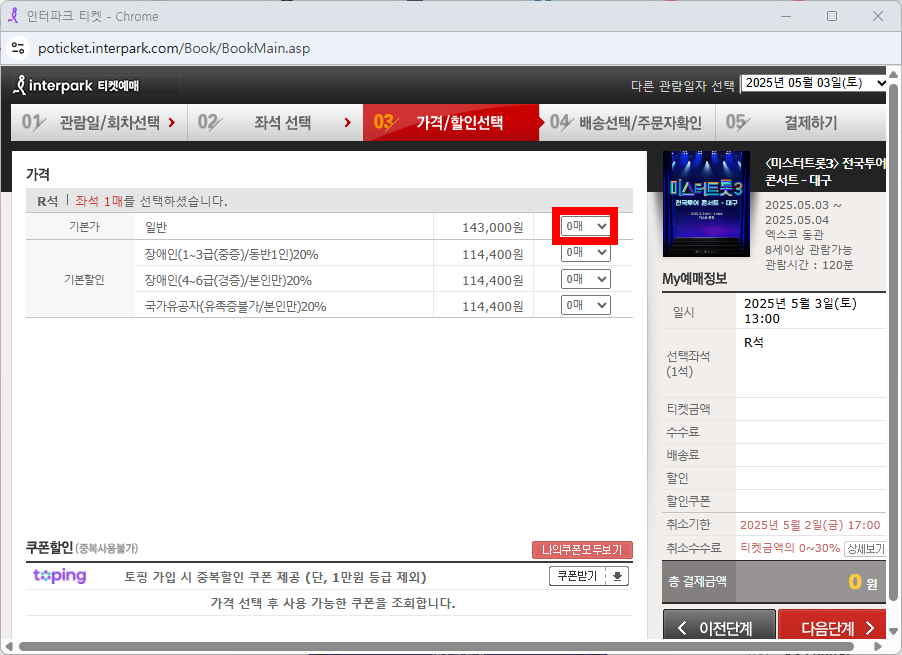This screenshot has width=902, height=655.
Task: Open the quantity dropdown for 장애인(1~3급) discount
Action: coord(585,253)
